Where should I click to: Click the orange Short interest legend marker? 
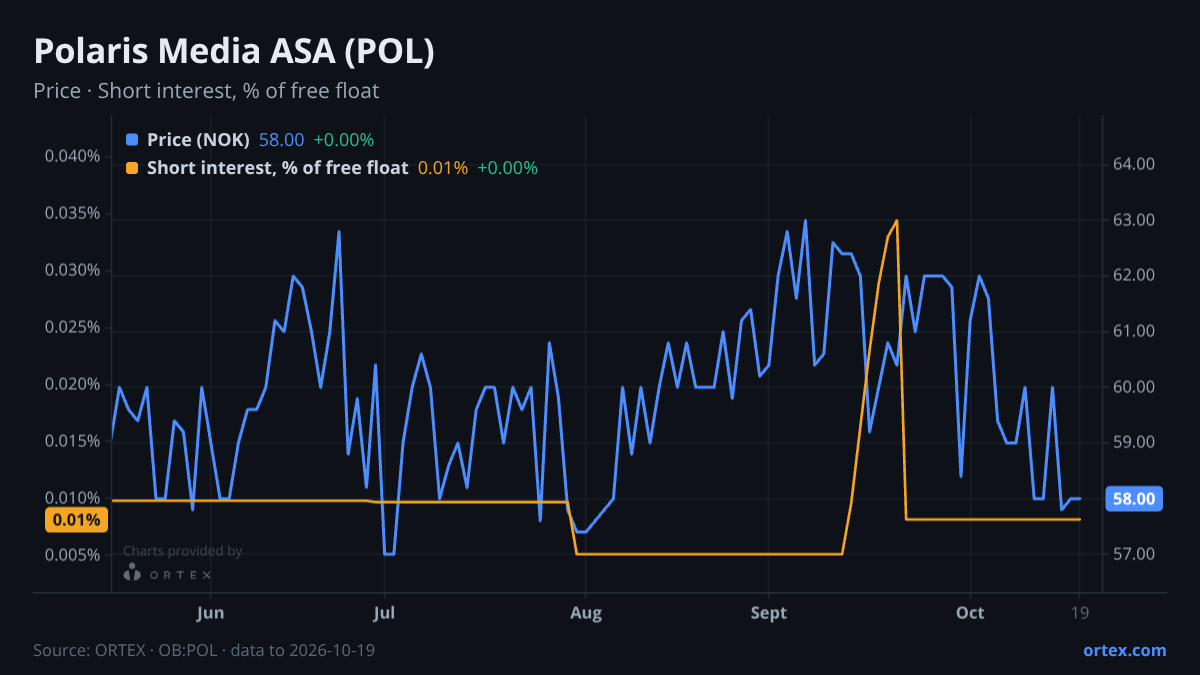[132, 168]
